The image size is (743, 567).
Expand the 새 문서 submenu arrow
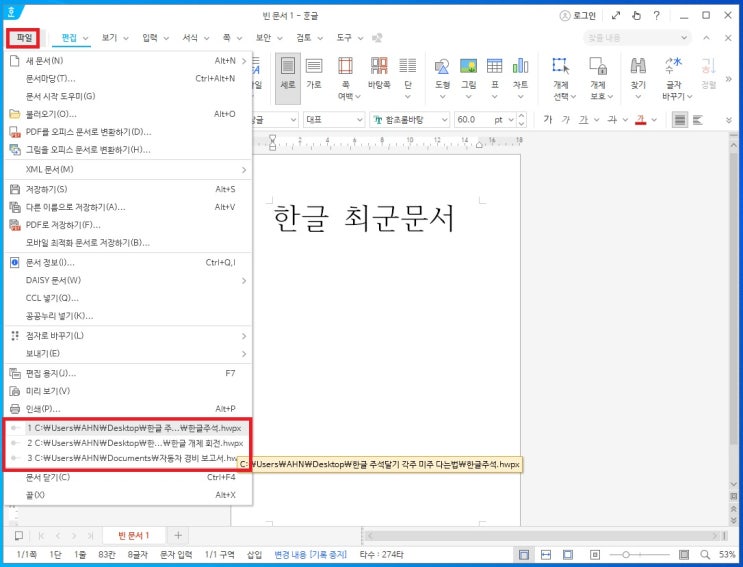[x=244, y=61]
